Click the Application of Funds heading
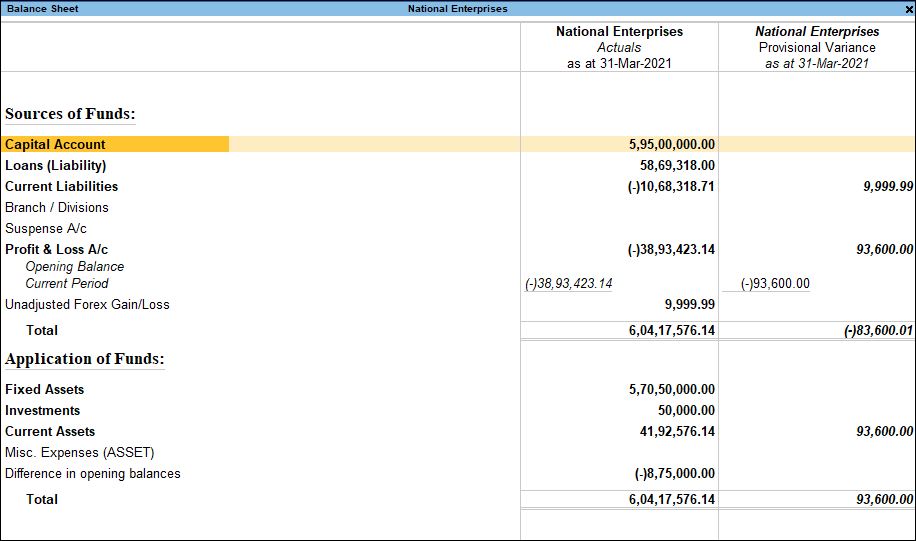Screen dimensions: 916x541 (x=85, y=359)
